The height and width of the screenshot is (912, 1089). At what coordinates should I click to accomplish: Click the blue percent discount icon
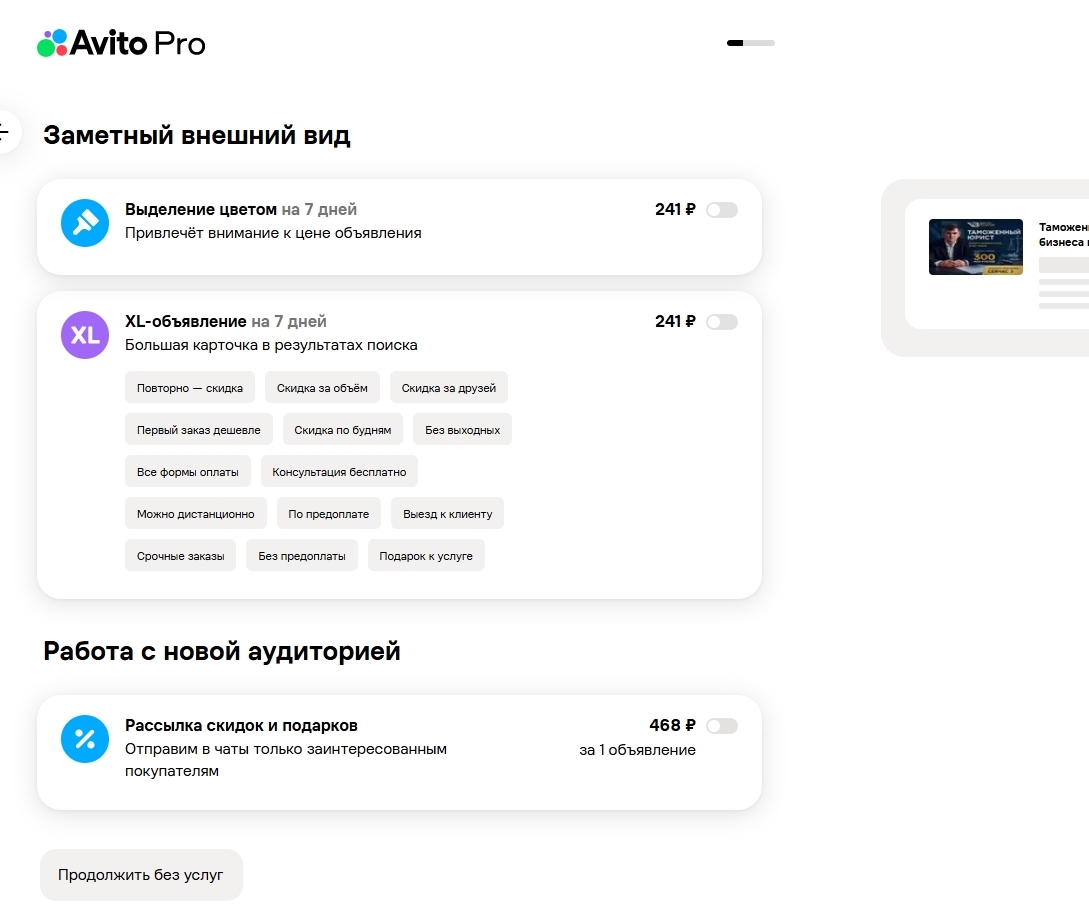85,739
